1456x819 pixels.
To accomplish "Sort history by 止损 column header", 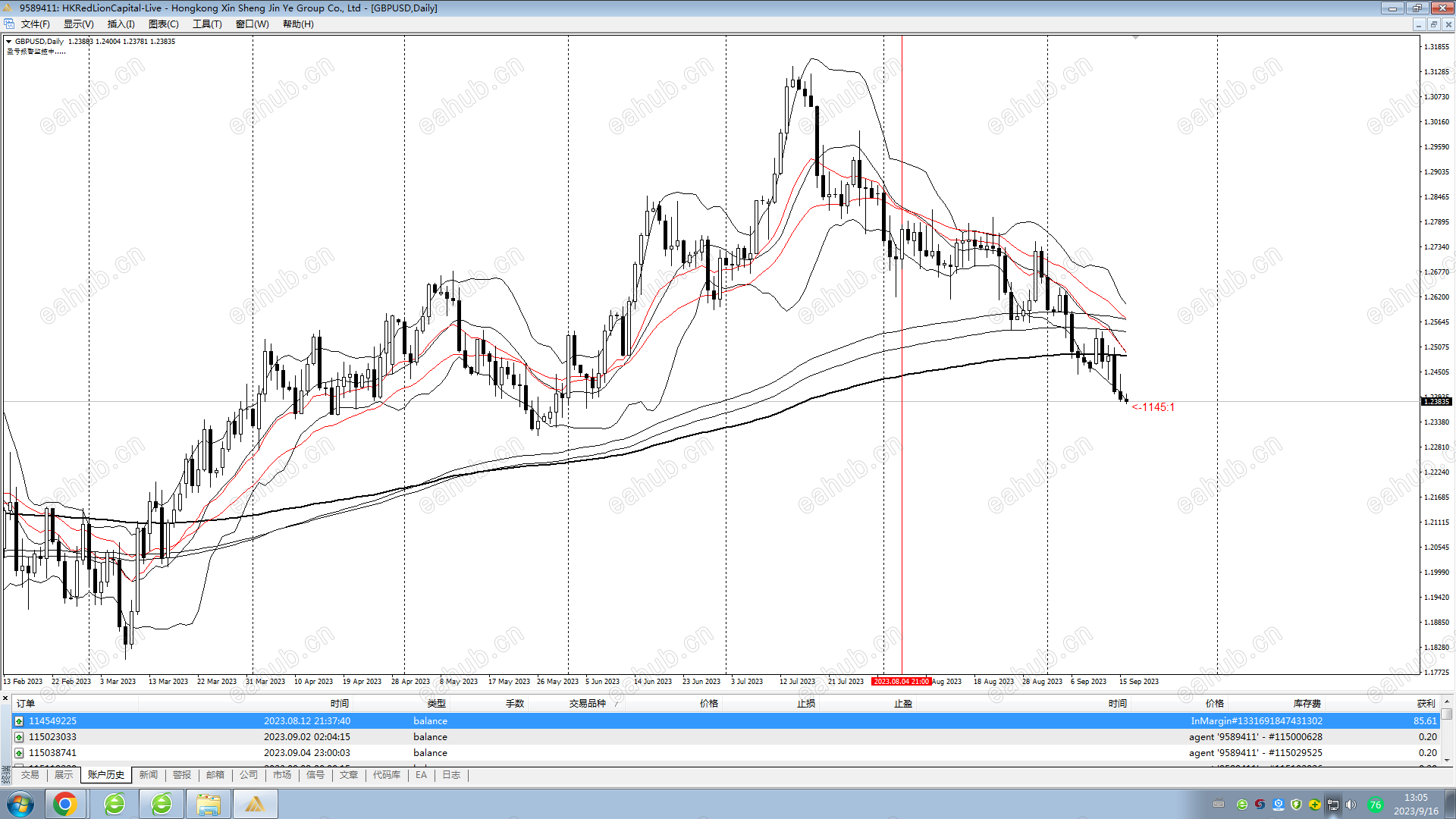I will point(806,704).
